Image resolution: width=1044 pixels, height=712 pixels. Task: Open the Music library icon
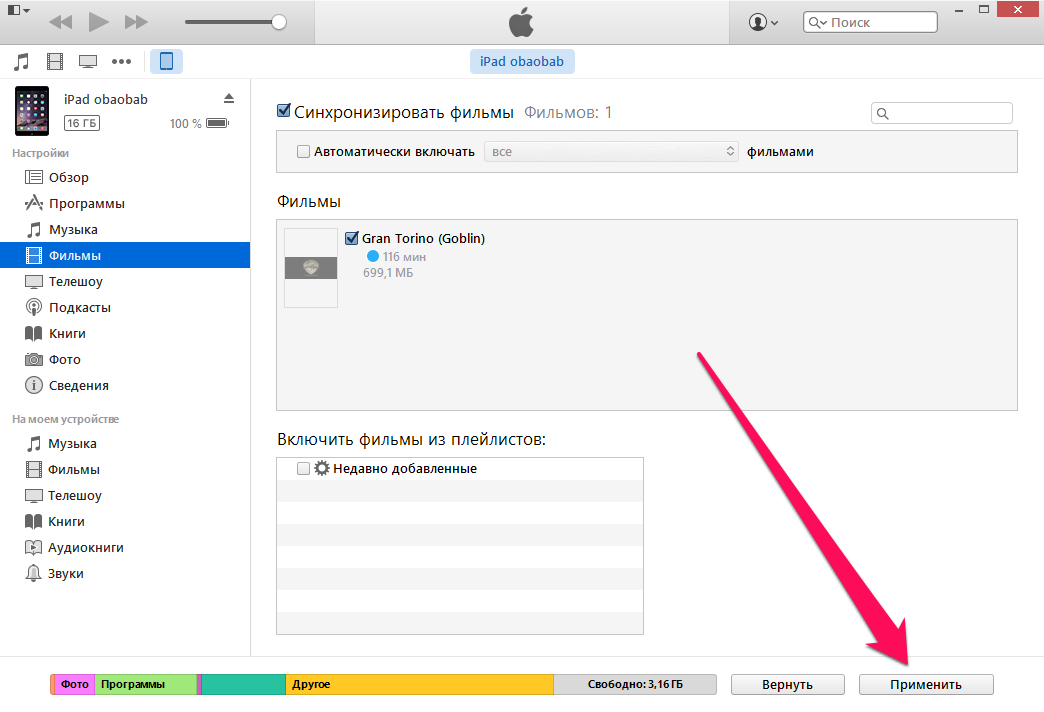22,62
